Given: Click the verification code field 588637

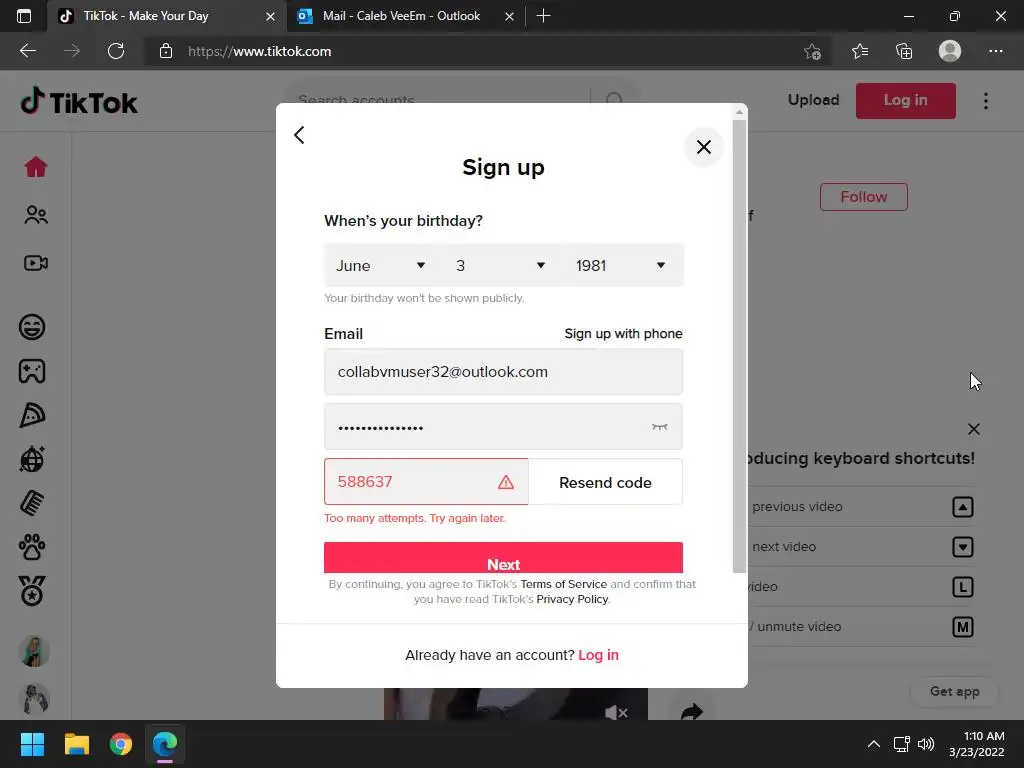Looking at the screenshot, I should tap(426, 482).
